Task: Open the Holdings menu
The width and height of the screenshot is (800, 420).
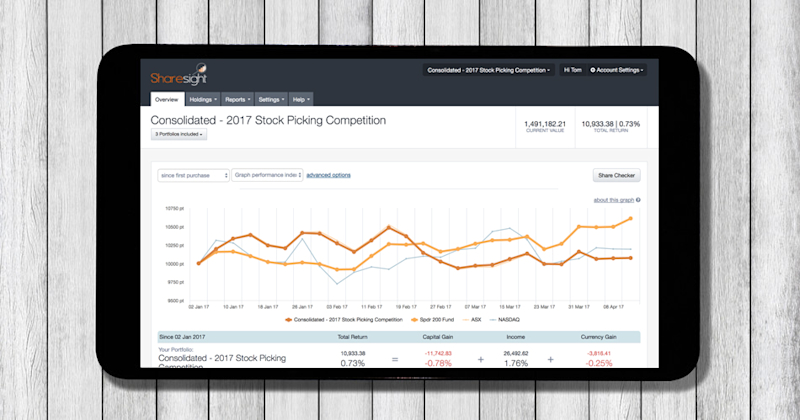Action: point(203,100)
